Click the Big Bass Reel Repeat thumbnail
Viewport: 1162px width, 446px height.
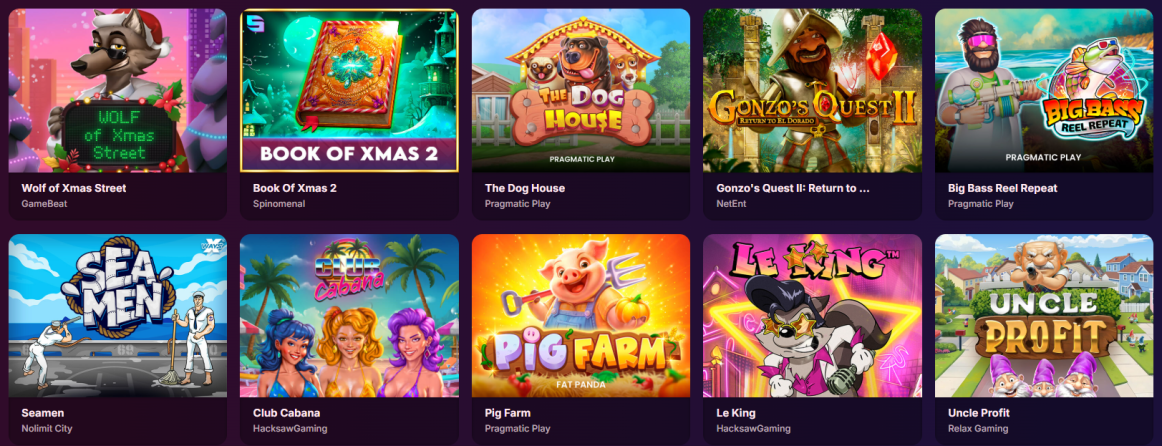tap(1044, 90)
